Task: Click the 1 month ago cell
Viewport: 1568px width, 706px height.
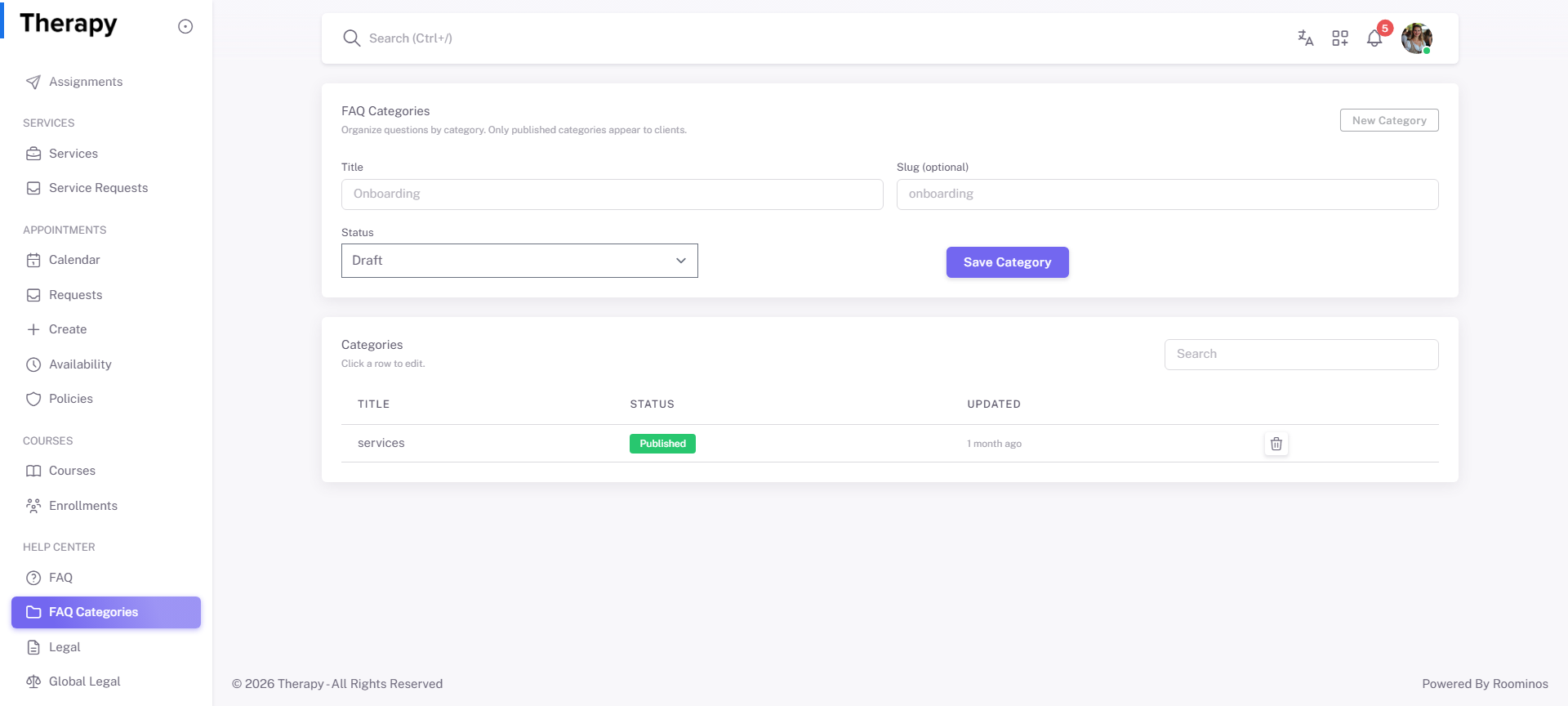Action: click(x=995, y=444)
